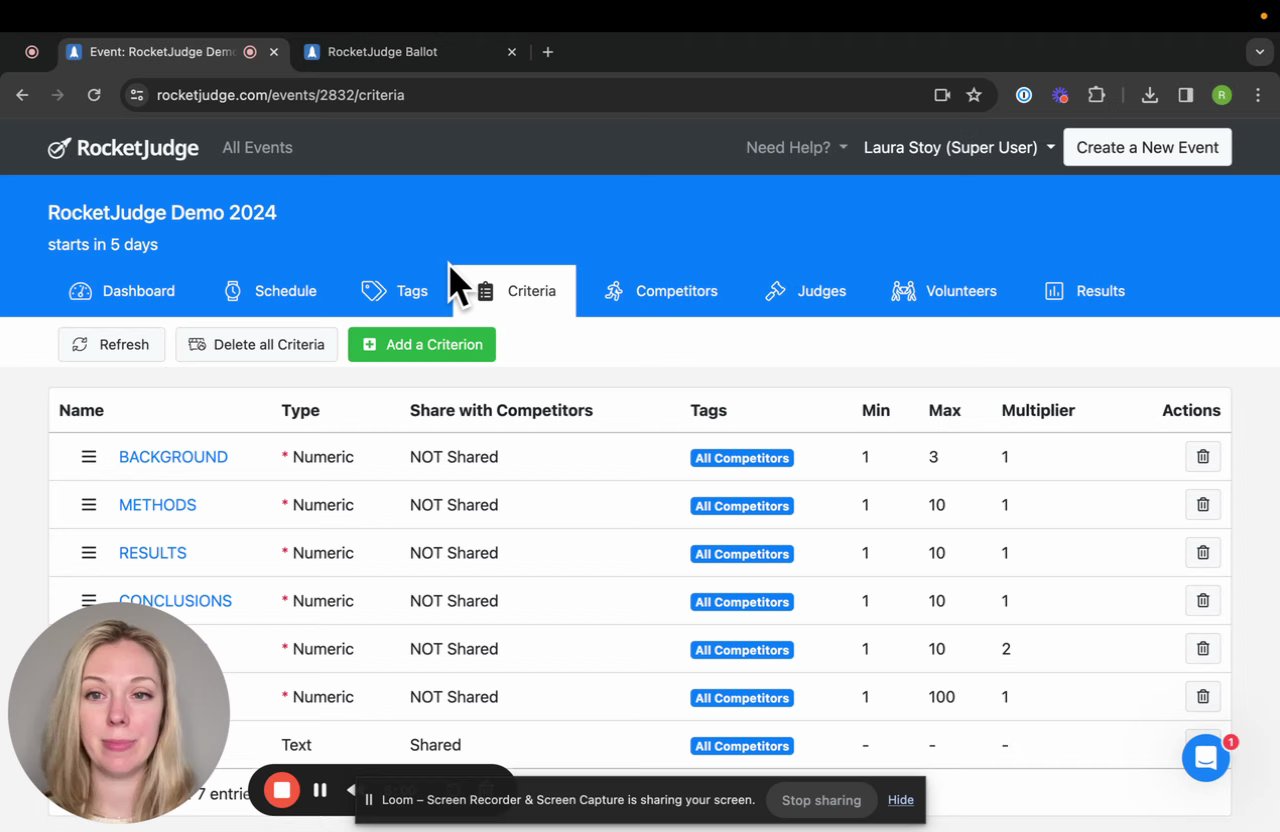Click the "Multiplier" column header
Image resolution: width=1280 pixels, height=832 pixels.
pyautogui.click(x=1038, y=410)
